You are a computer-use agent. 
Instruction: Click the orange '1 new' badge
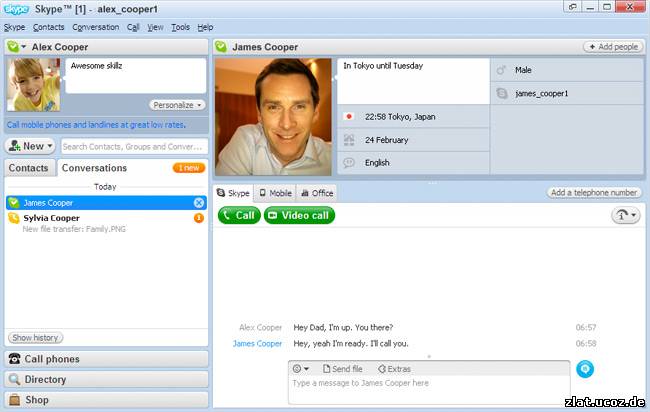(x=189, y=168)
